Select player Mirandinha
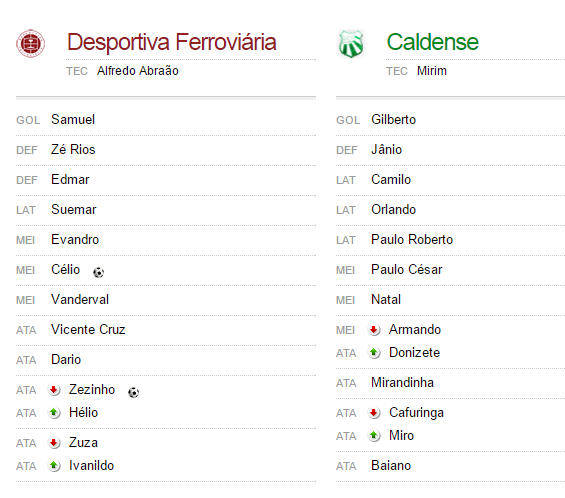This screenshot has height=498, width=565. coord(402,383)
